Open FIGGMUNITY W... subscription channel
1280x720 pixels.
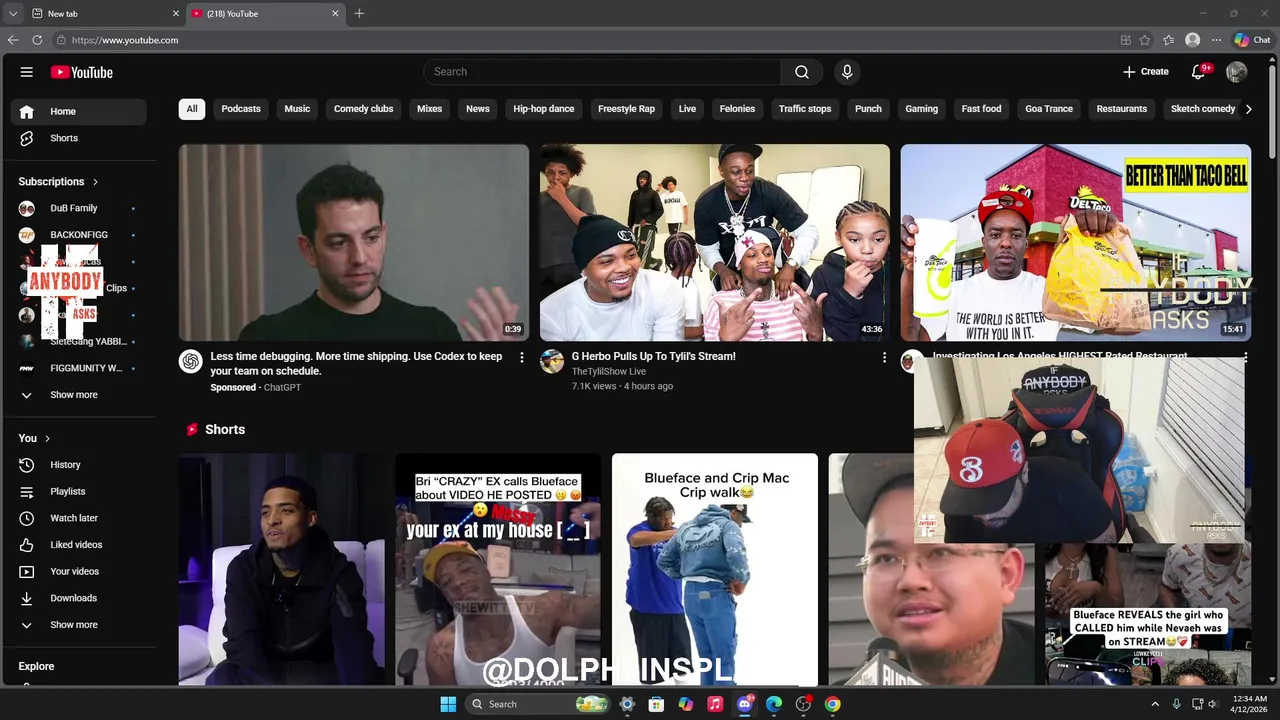79,368
